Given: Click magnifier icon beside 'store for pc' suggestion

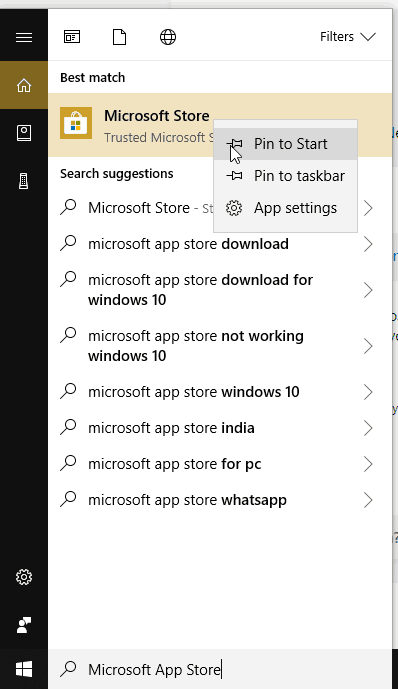Looking at the screenshot, I should click(x=68, y=464).
